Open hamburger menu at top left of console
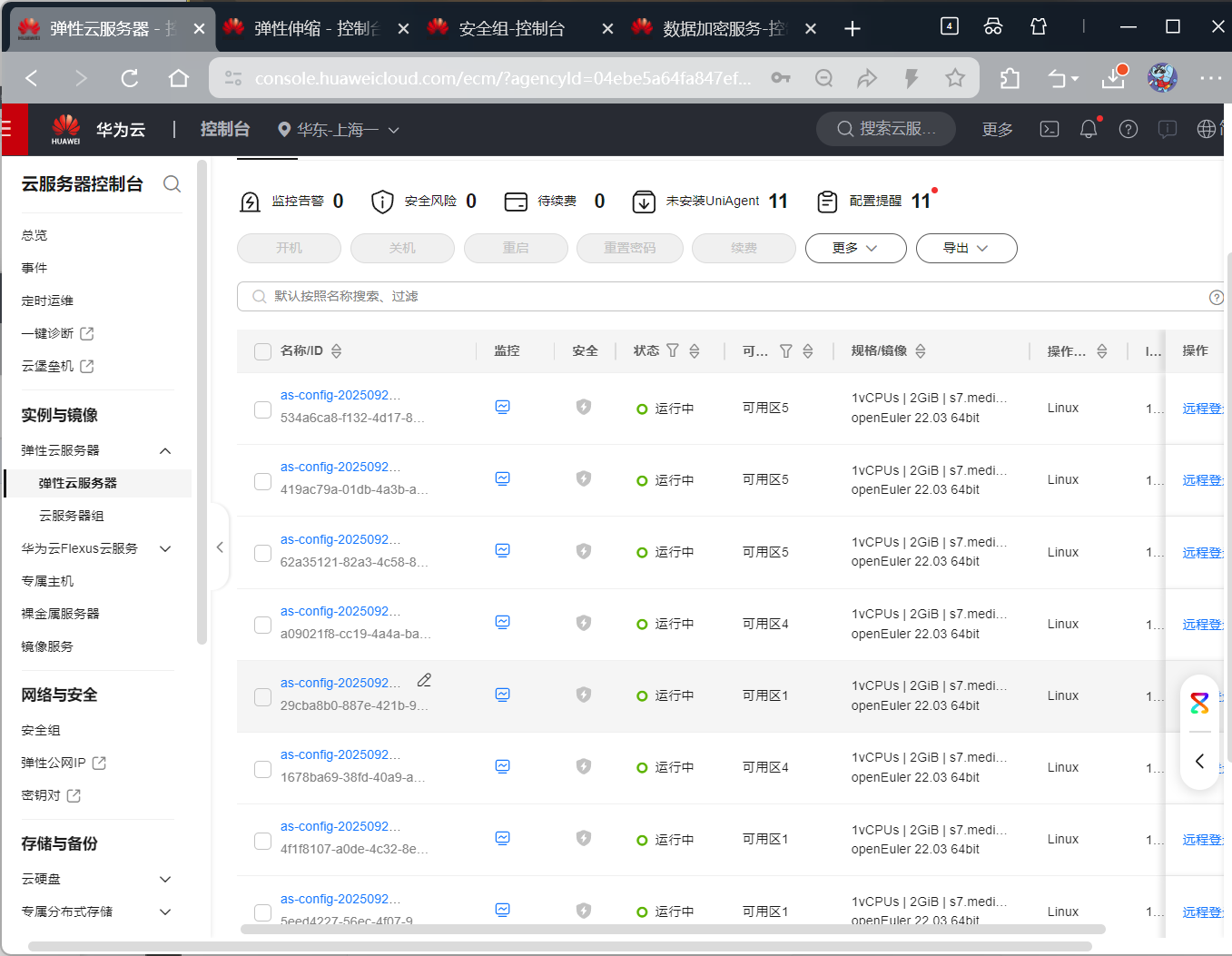This screenshot has height=956, width=1232. click(6, 129)
